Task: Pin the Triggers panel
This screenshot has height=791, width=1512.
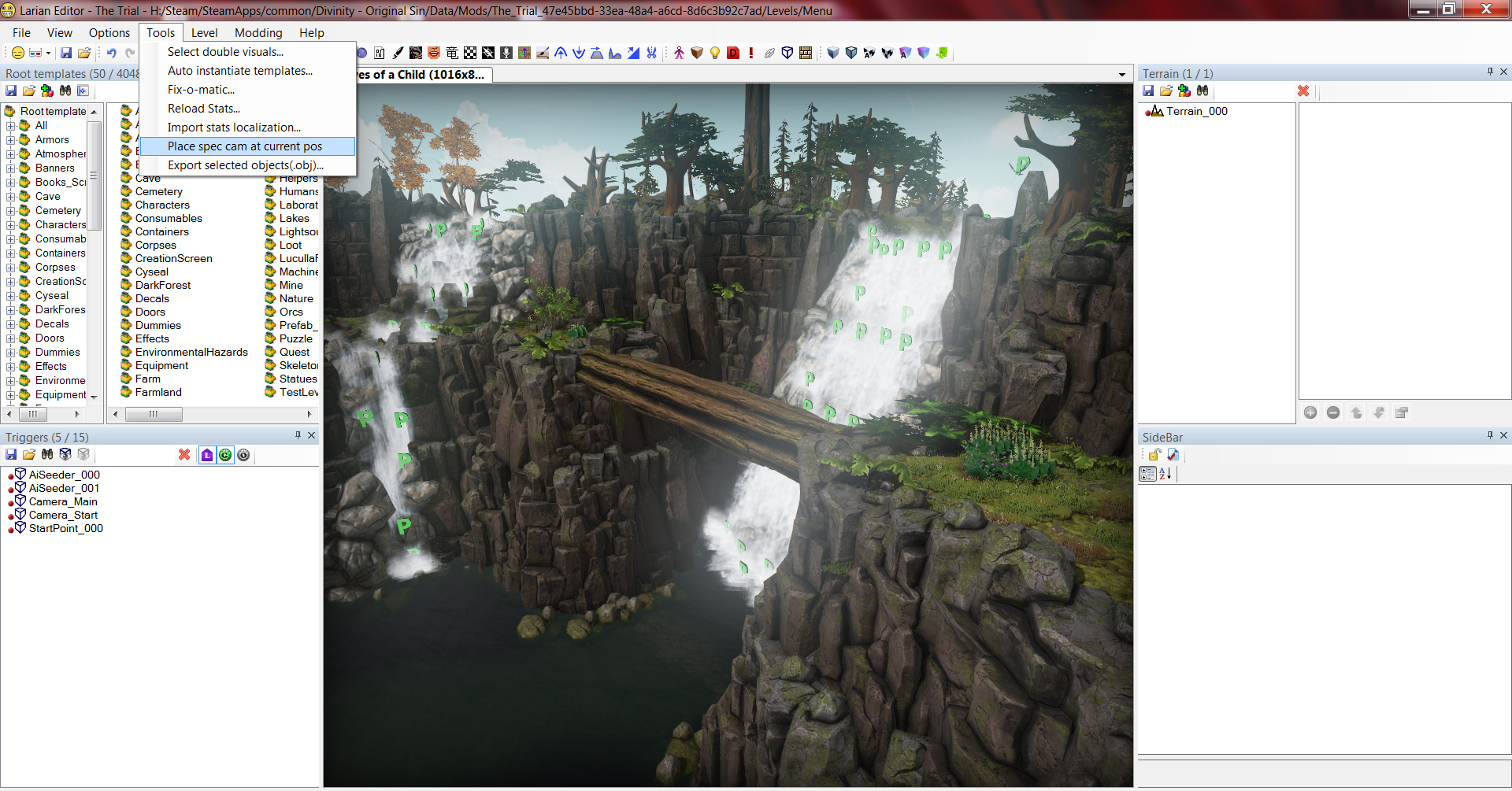Action: tap(298, 435)
